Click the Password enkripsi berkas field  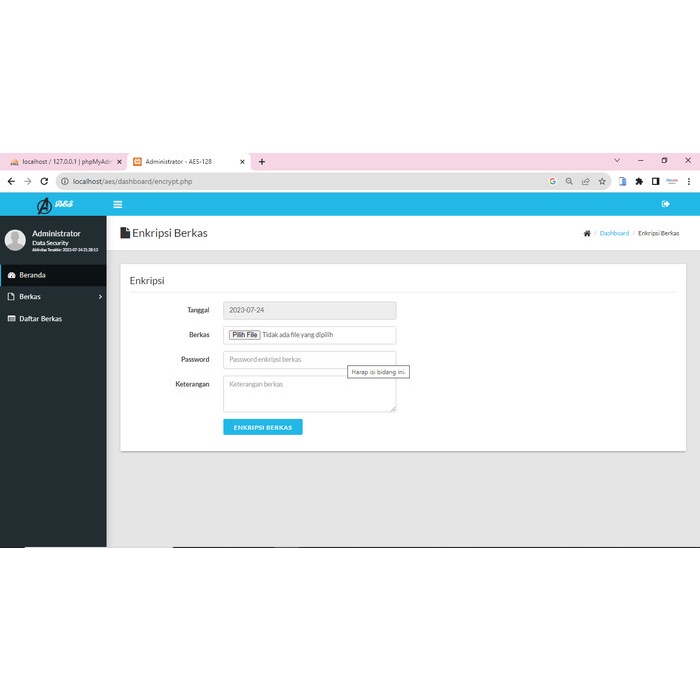pyautogui.click(x=309, y=360)
